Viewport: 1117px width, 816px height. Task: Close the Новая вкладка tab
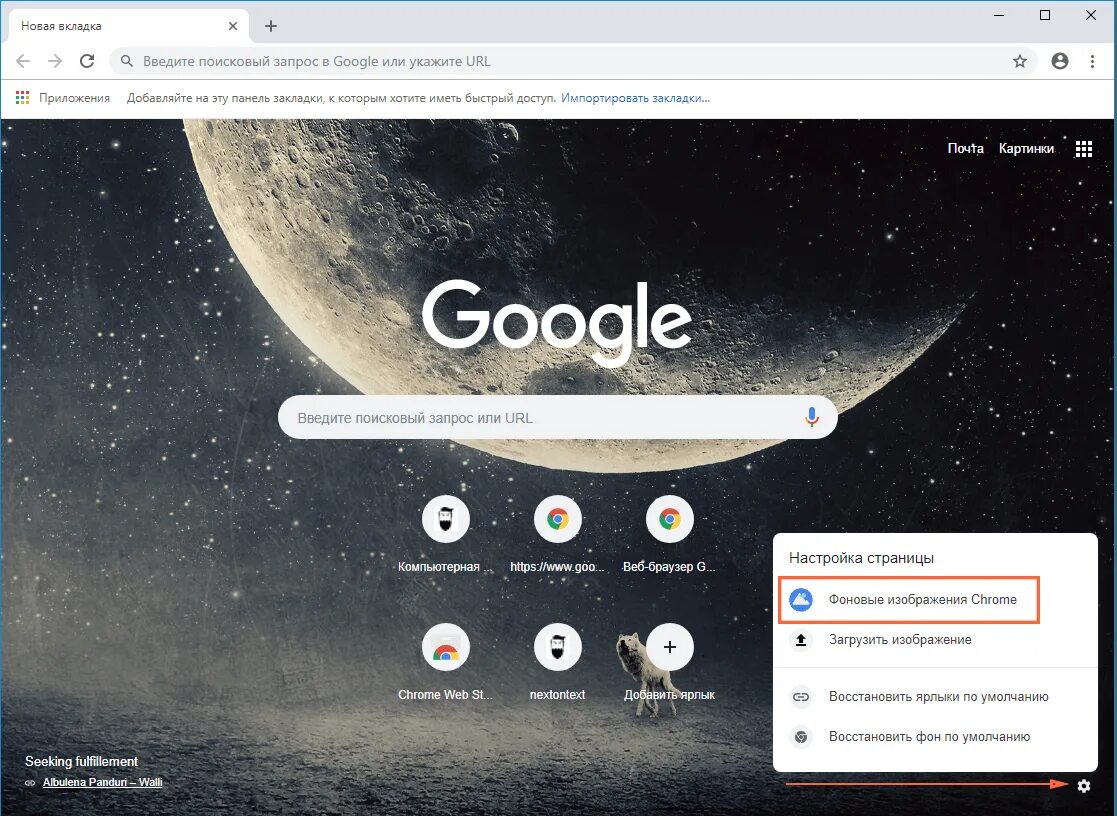(233, 26)
